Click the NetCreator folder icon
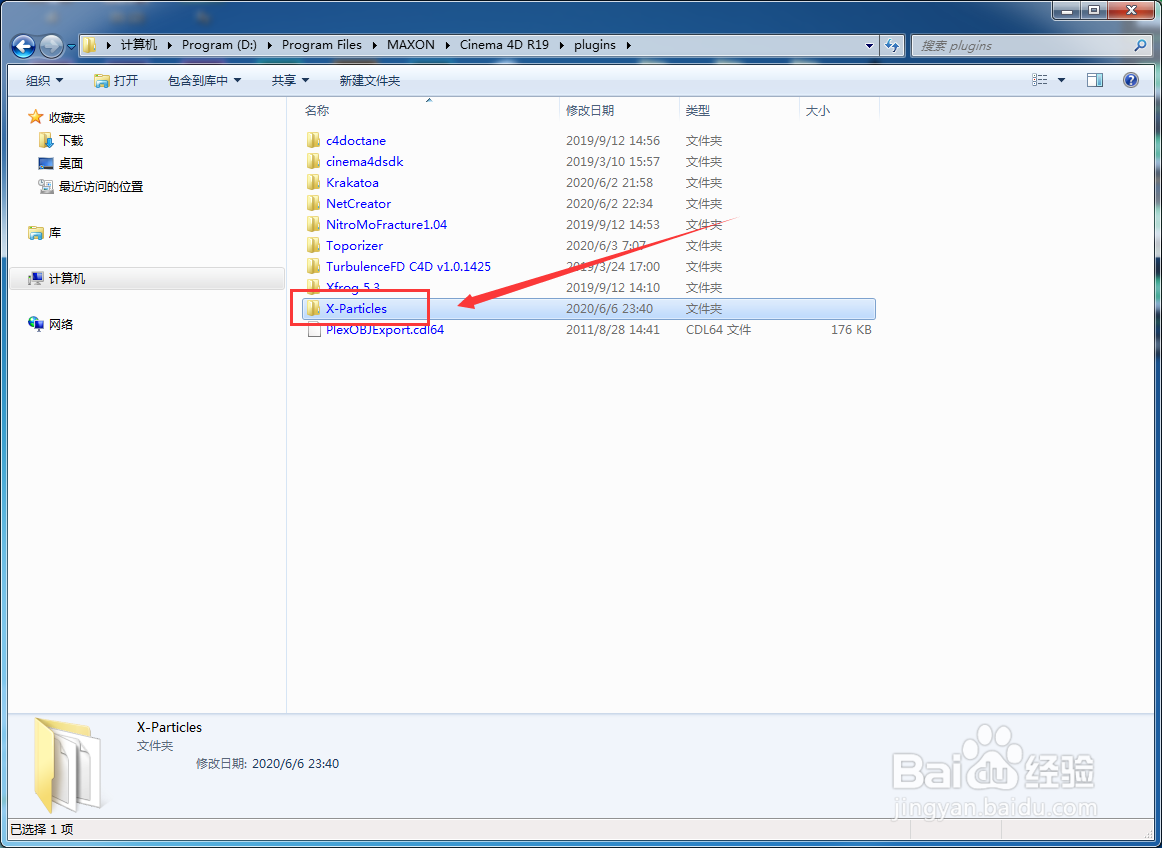Viewport: 1162px width, 848px height. (x=313, y=203)
